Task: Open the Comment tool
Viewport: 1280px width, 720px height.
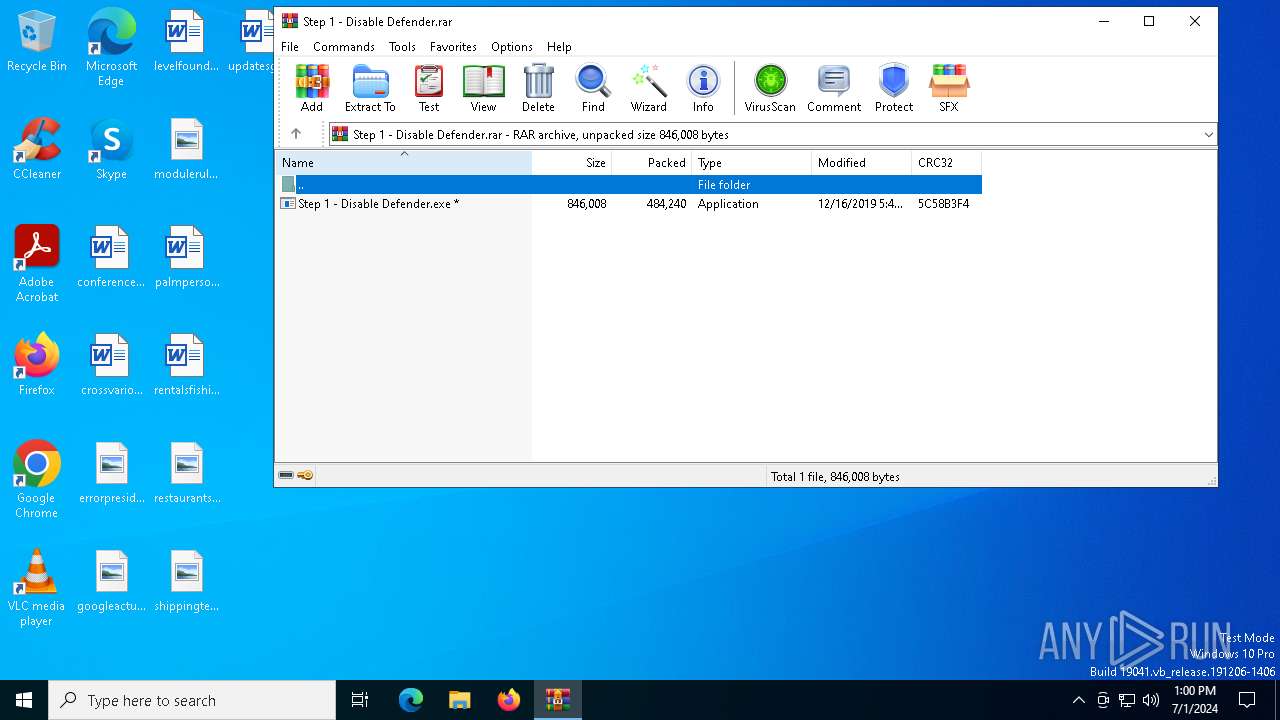Action: click(834, 88)
